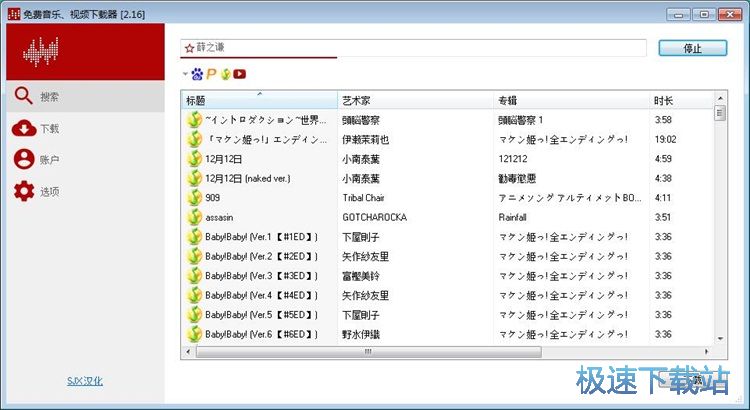This screenshot has height=410, width=750.
Task: Open the Download (下载) sidebar section
Action: 85,128
